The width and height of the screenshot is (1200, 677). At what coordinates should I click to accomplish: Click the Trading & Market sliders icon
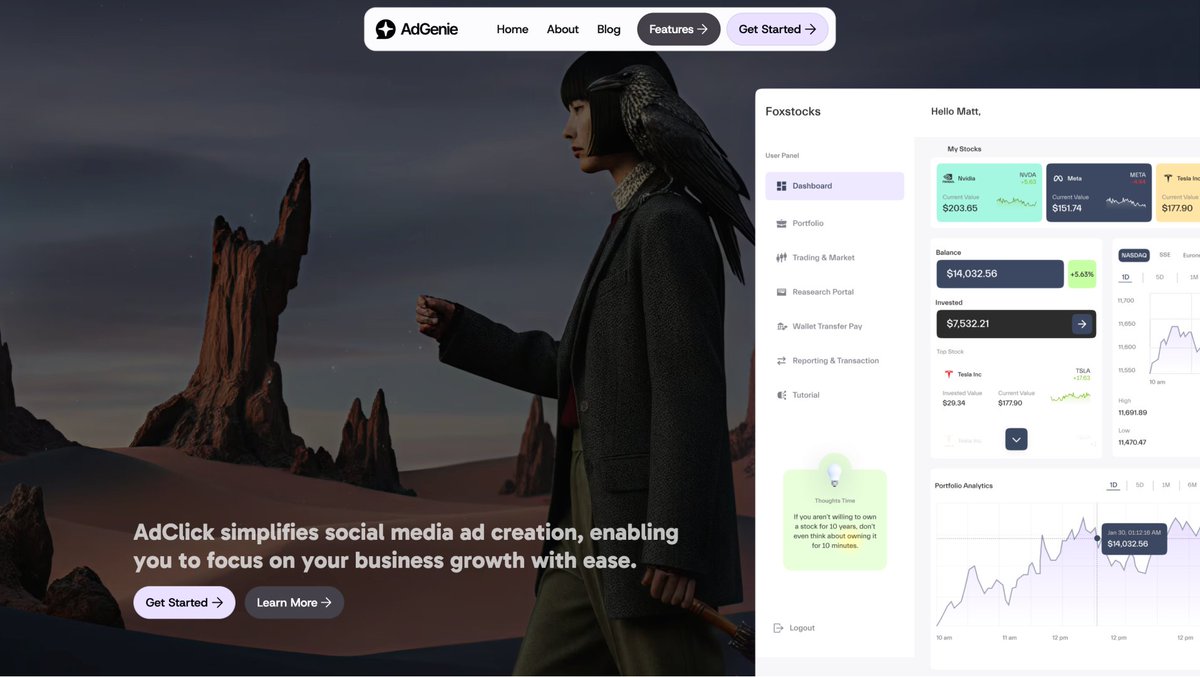pos(783,257)
